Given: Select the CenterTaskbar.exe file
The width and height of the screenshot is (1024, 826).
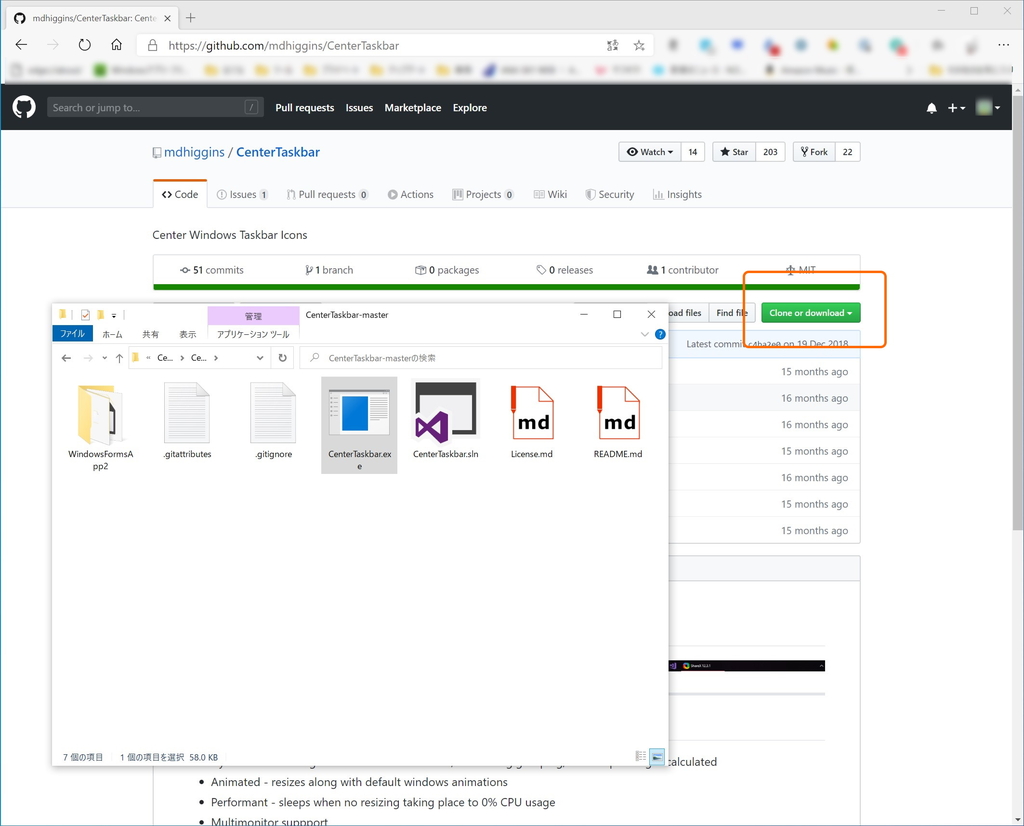Looking at the screenshot, I should pos(359,425).
